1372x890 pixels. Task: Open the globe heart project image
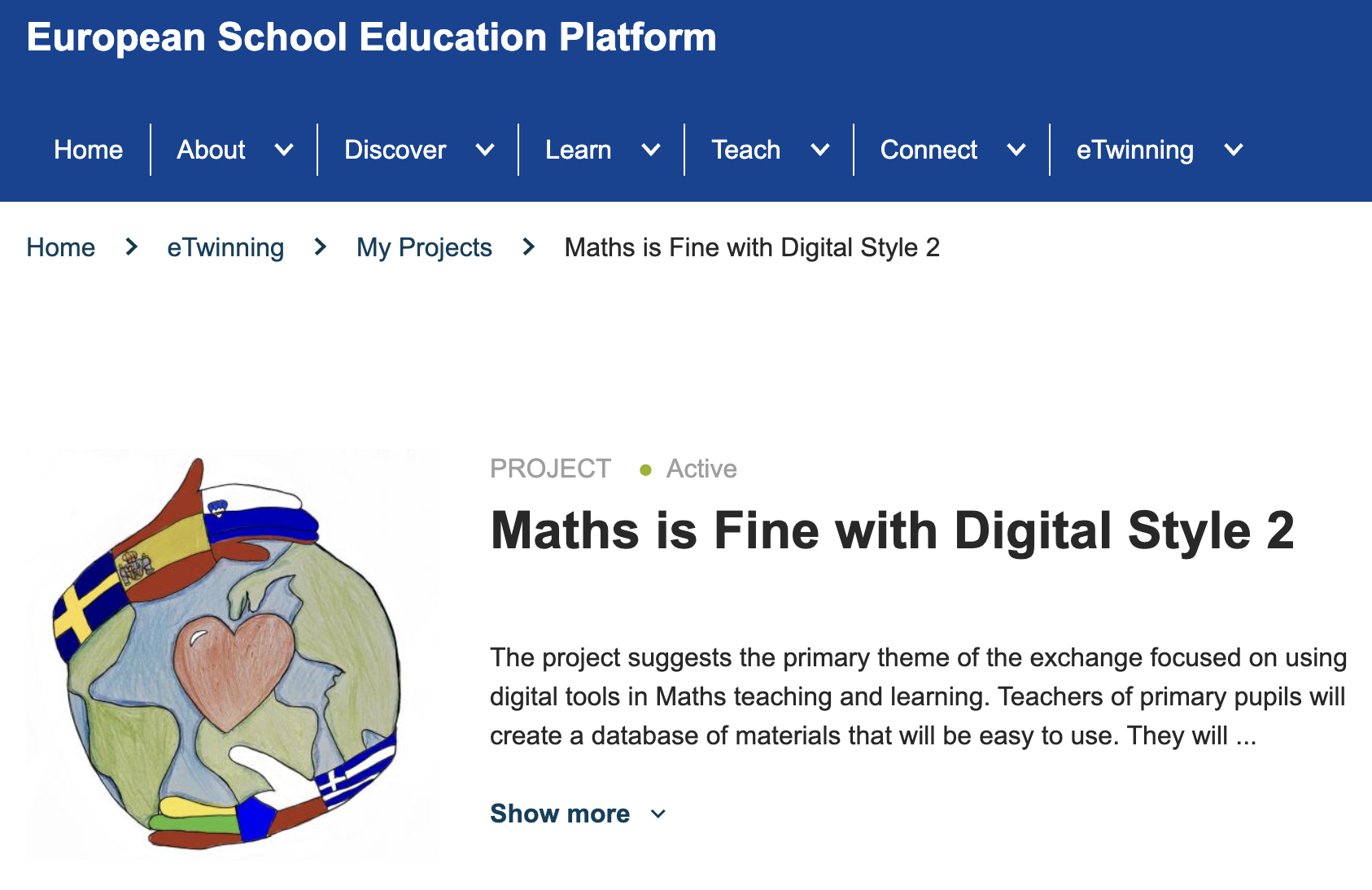pyautogui.click(x=231, y=654)
